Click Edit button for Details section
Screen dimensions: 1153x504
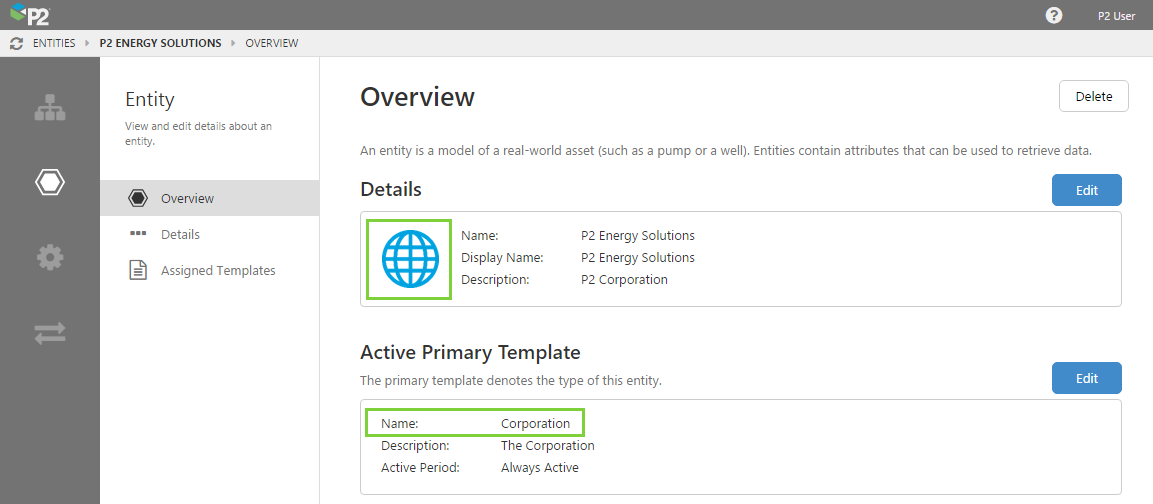click(1086, 190)
